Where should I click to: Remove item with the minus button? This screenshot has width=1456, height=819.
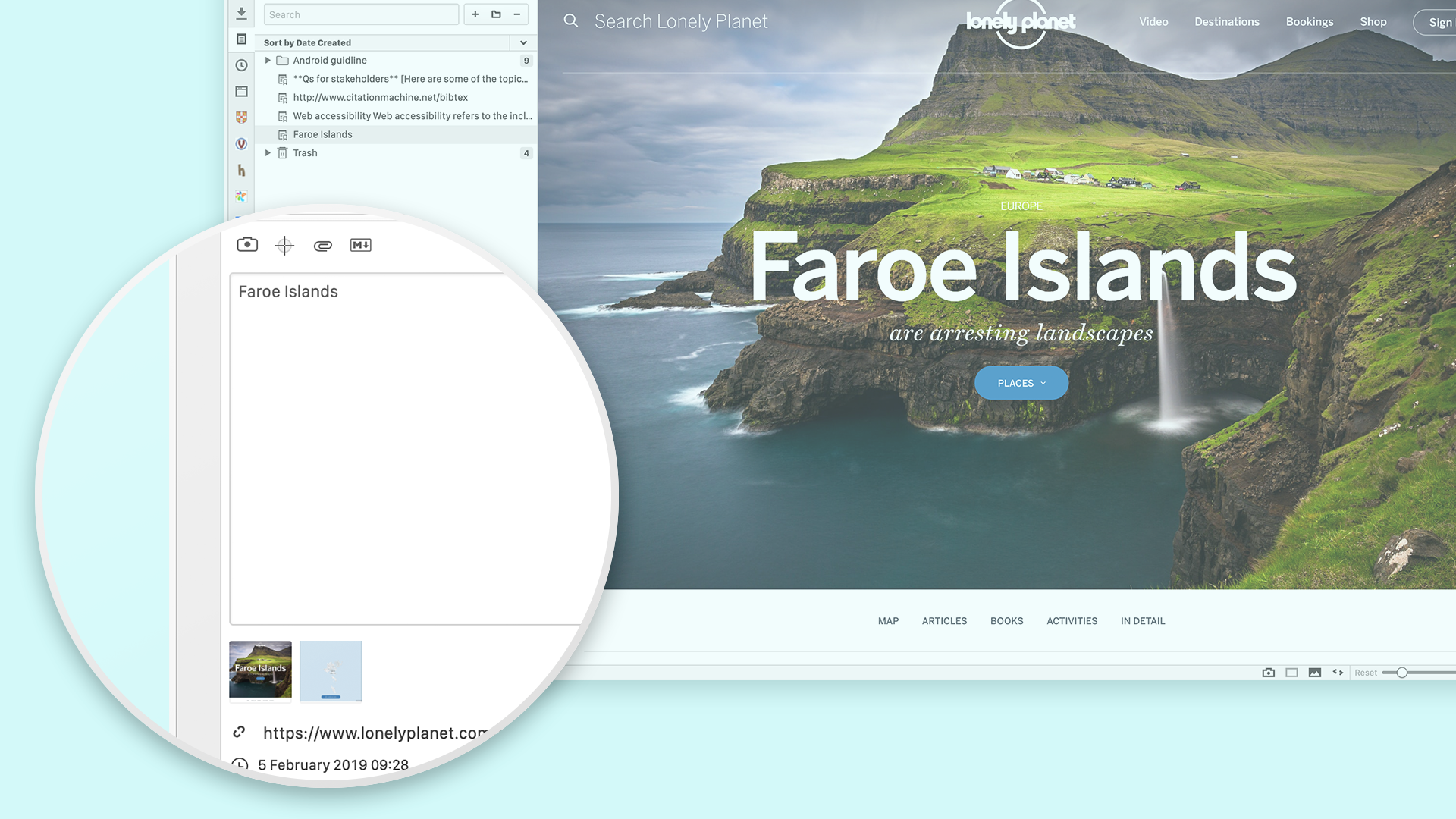517,14
